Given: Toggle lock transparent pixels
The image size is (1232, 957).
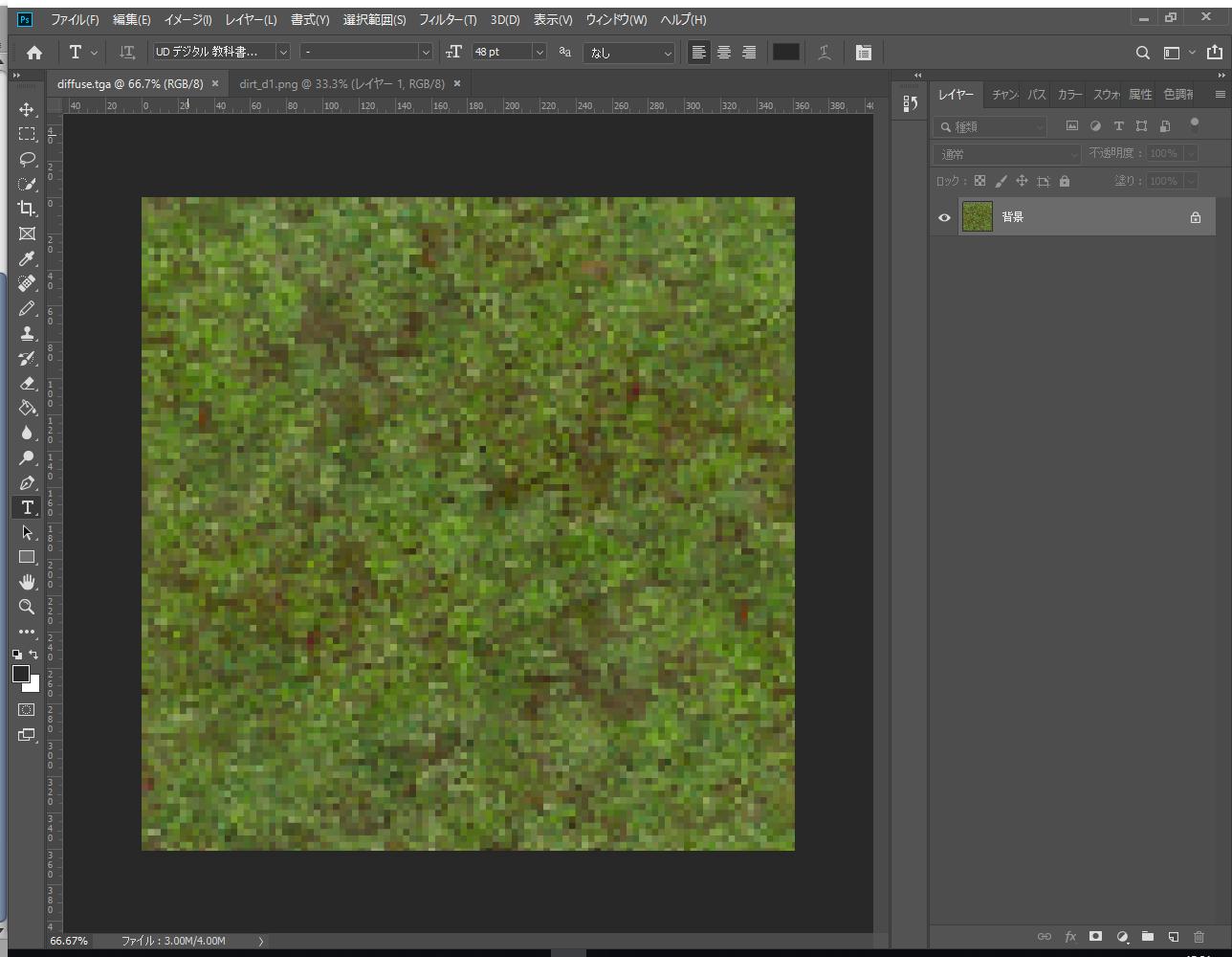Looking at the screenshot, I should tap(979, 181).
